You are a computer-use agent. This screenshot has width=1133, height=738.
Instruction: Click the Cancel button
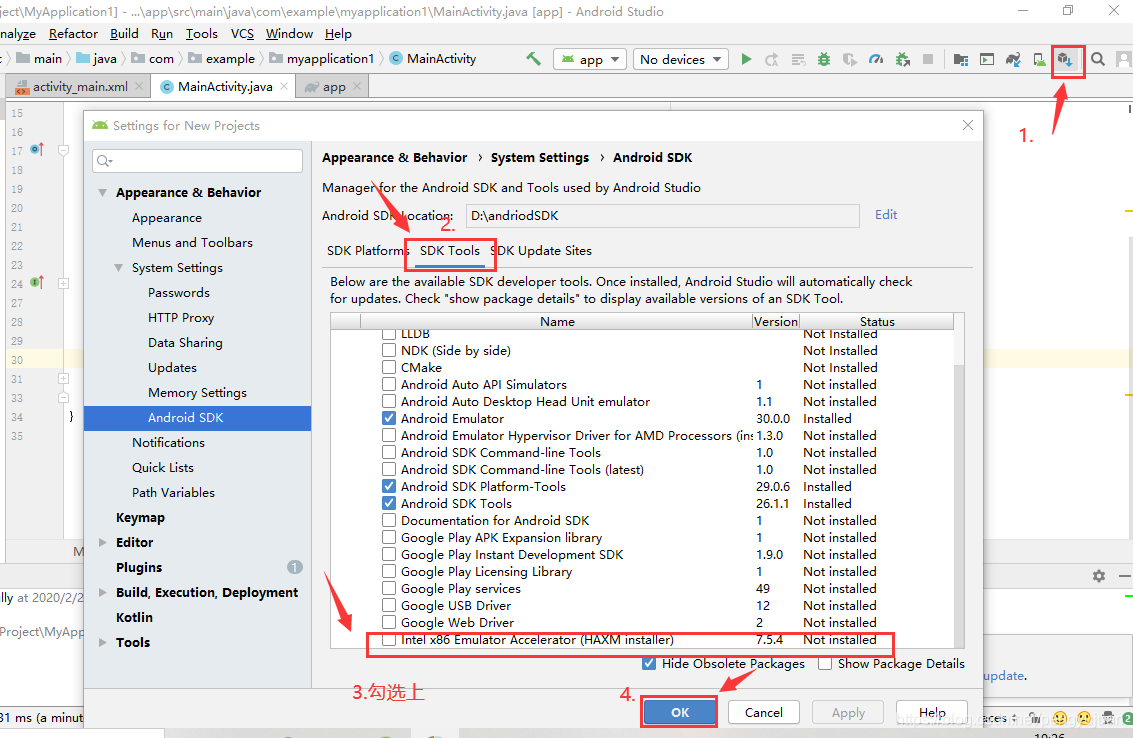tap(764, 713)
